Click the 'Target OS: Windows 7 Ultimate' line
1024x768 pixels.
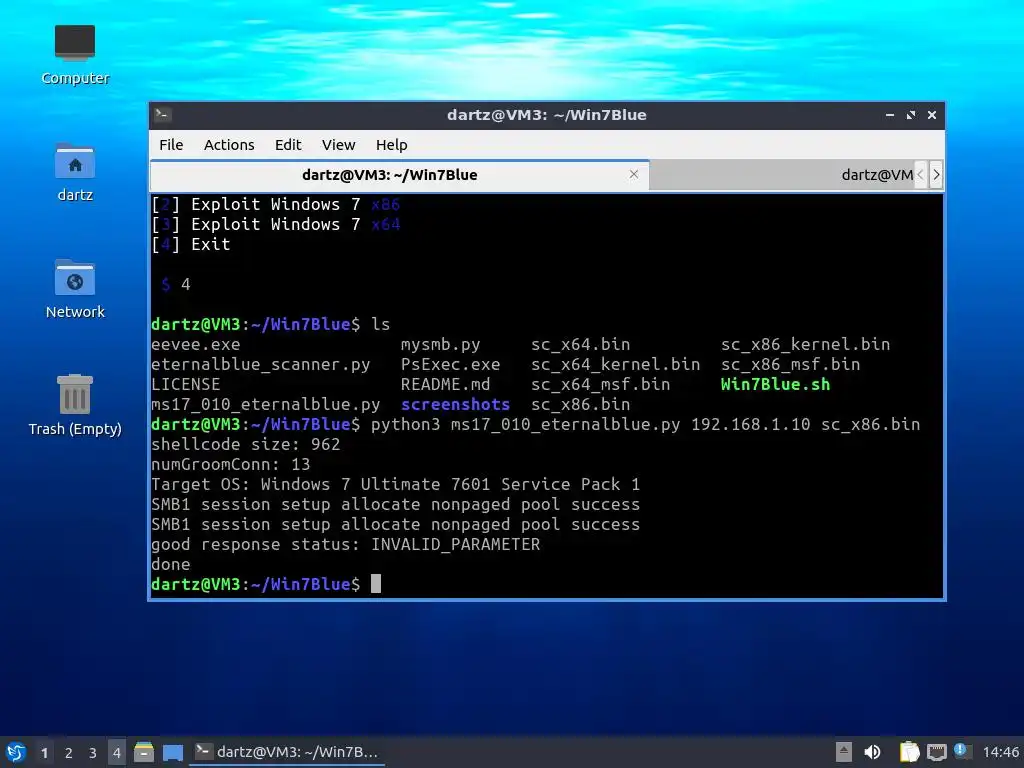pyautogui.click(x=395, y=484)
